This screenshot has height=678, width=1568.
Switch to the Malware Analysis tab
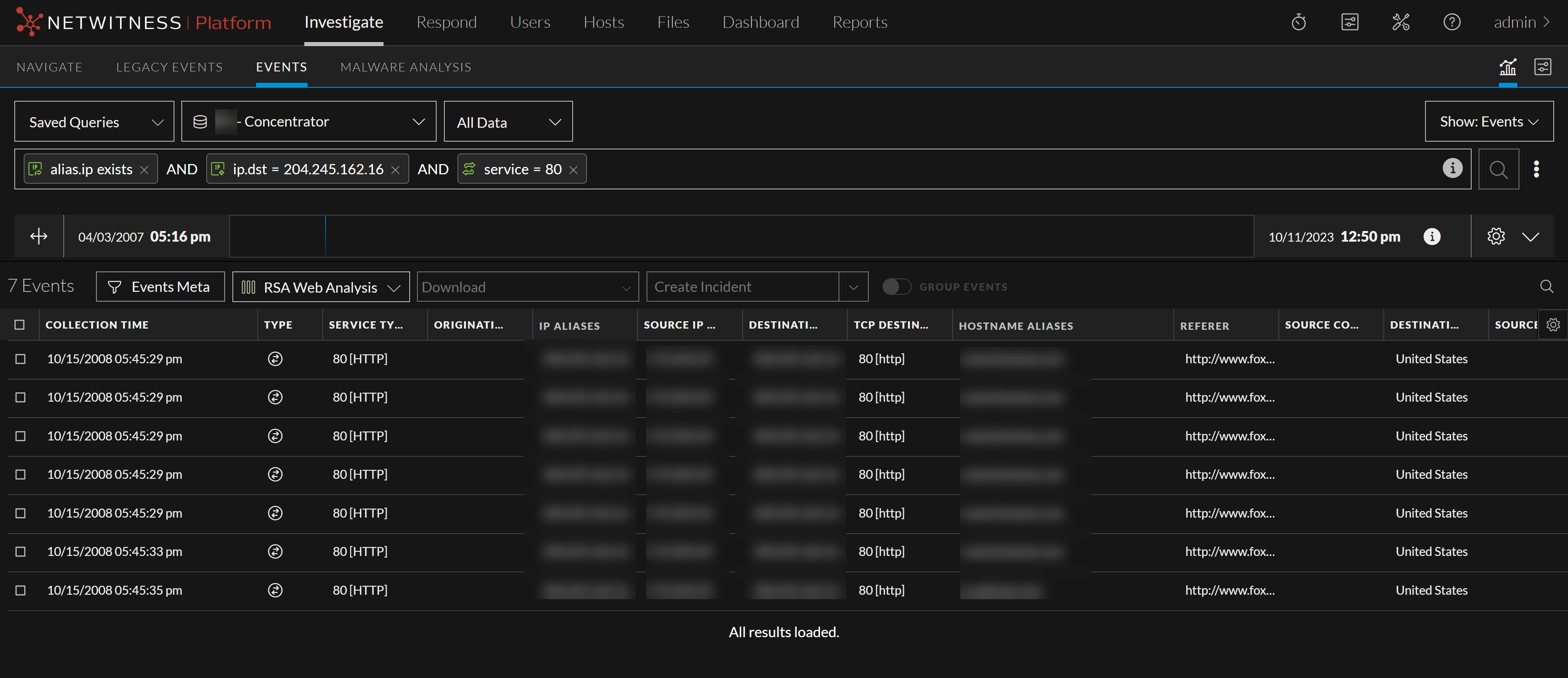[x=406, y=67]
